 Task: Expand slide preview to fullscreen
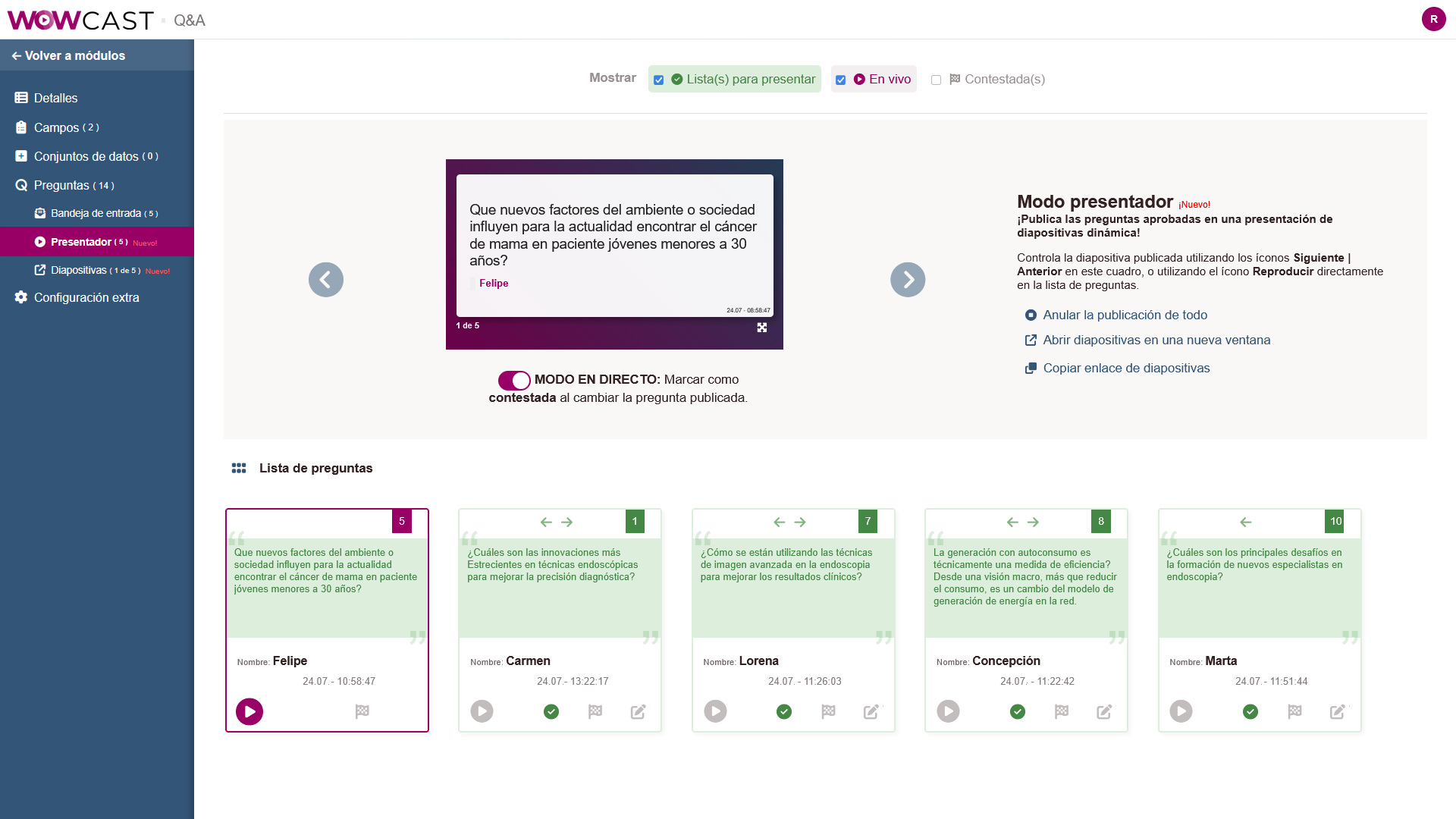click(762, 328)
